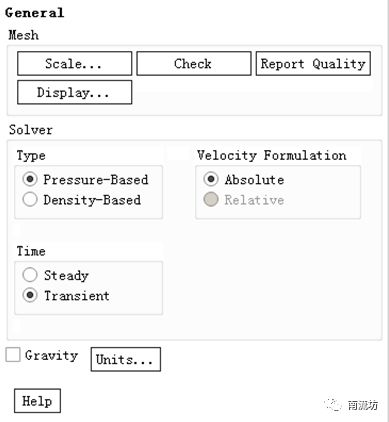Viewport: 389px width, 422px height.
Task: Enable the Gravity checkbox
Action: tap(13, 355)
